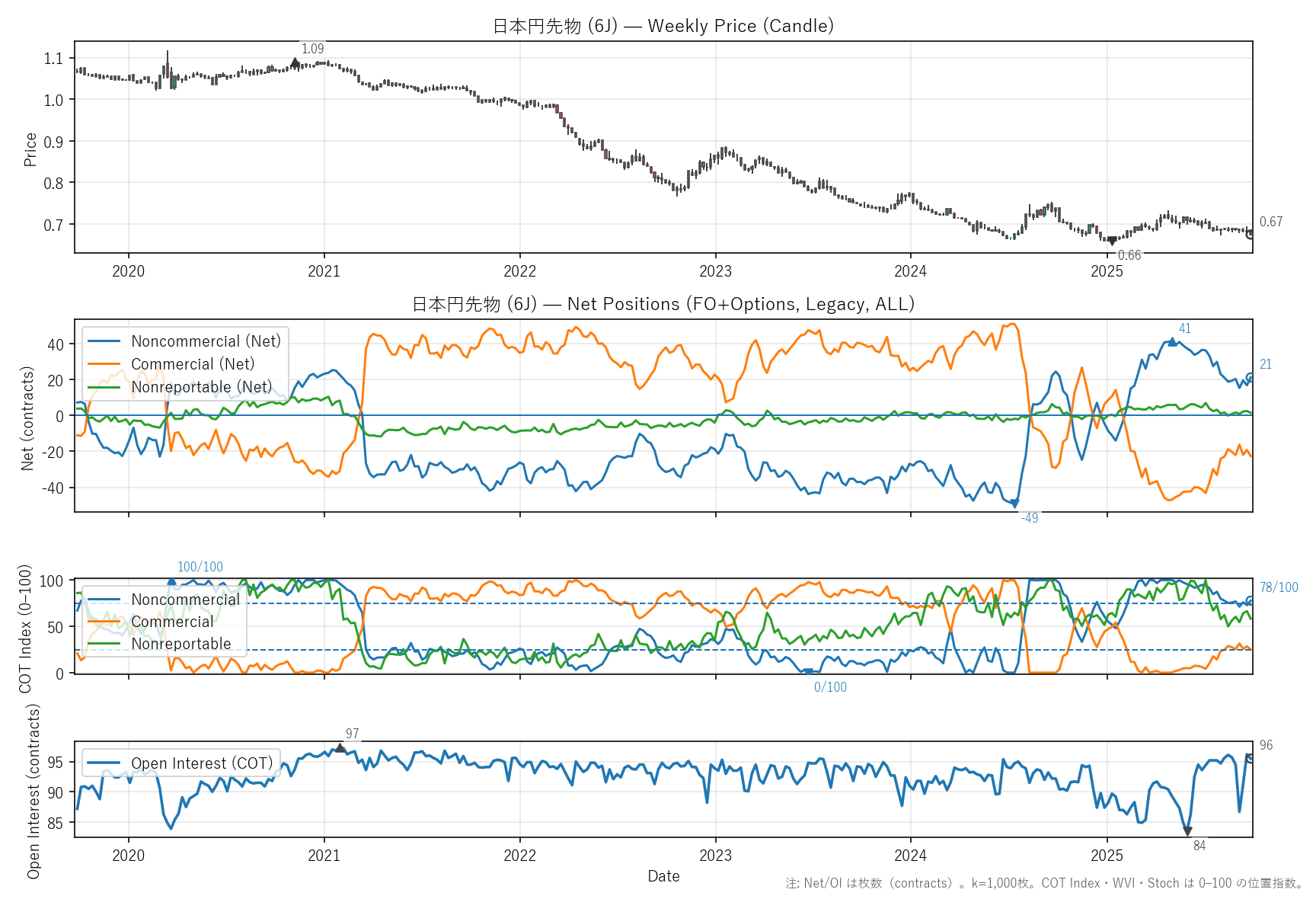The image size is (1316, 899).
Task: Click the -49 net position trough marker
Action: tap(1014, 504)
